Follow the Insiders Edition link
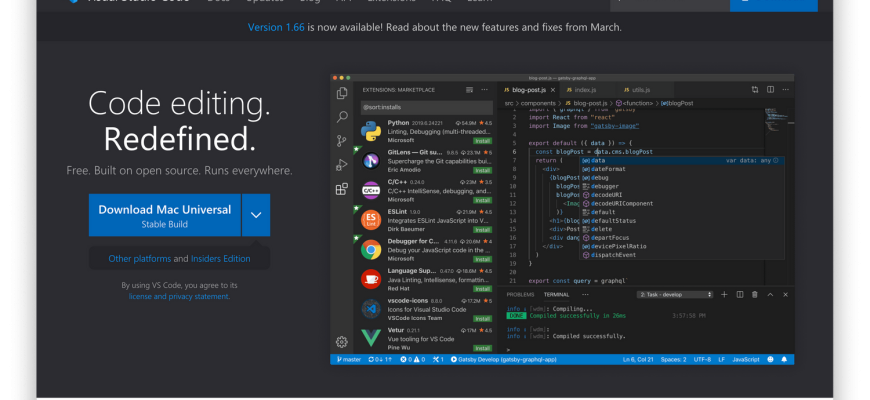Screen dimensions: 870x400 (x=221, y=259)
